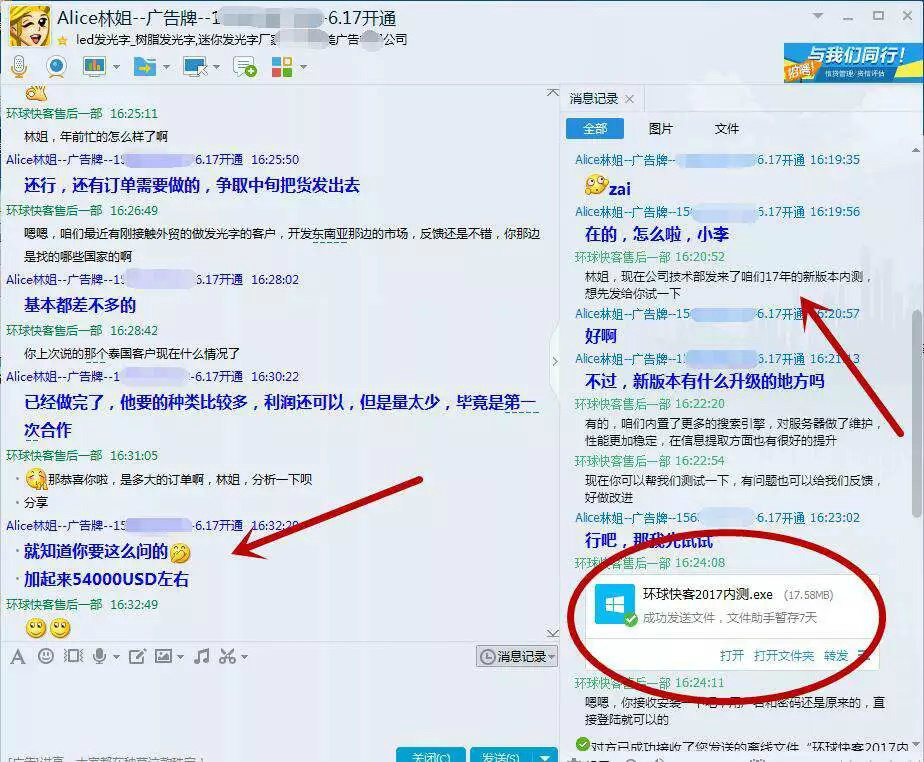Open the emoji picker smiley icon
The image size is (924, 762).
pos(46,656)
